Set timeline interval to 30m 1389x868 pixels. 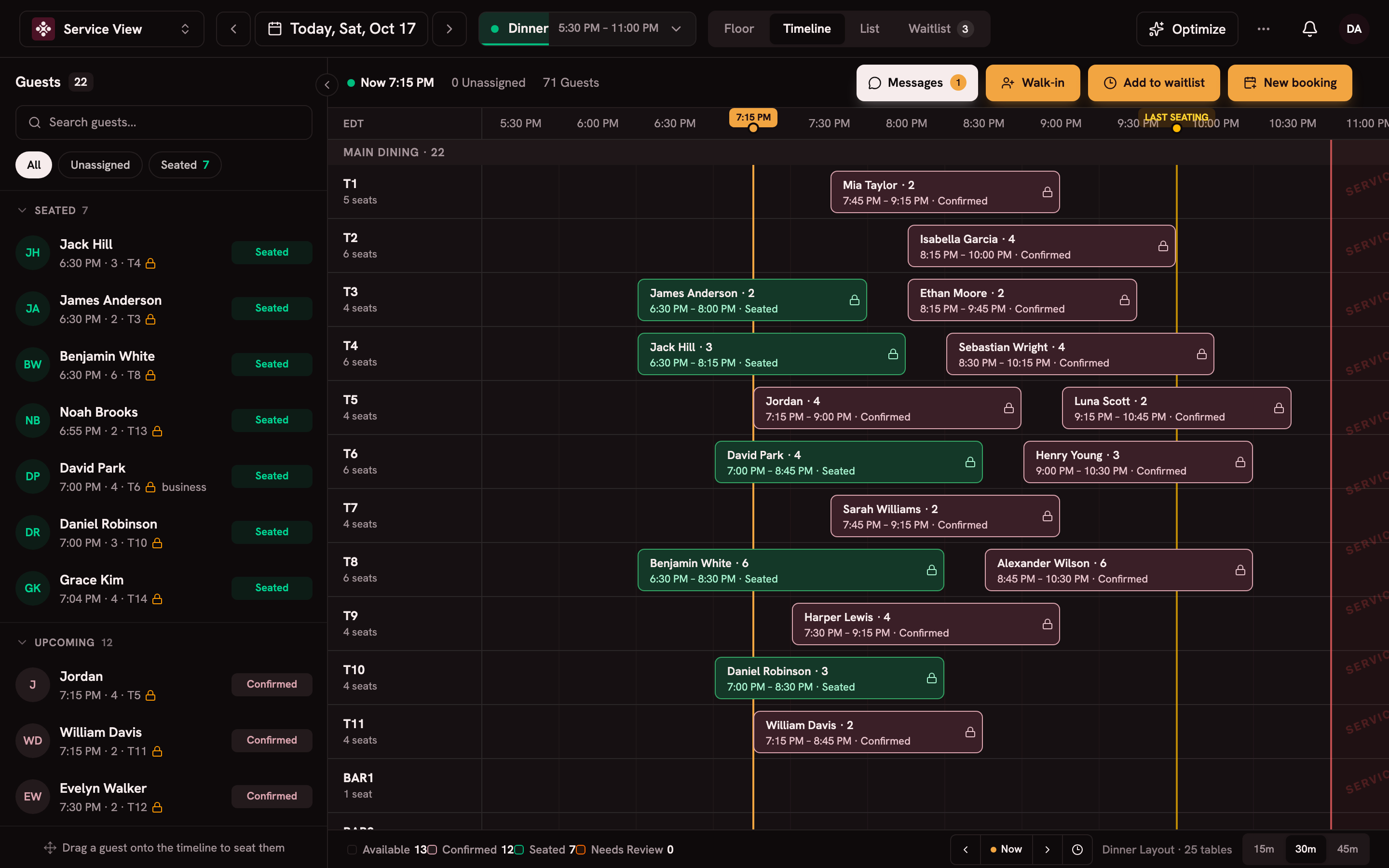pos(1305,849)
